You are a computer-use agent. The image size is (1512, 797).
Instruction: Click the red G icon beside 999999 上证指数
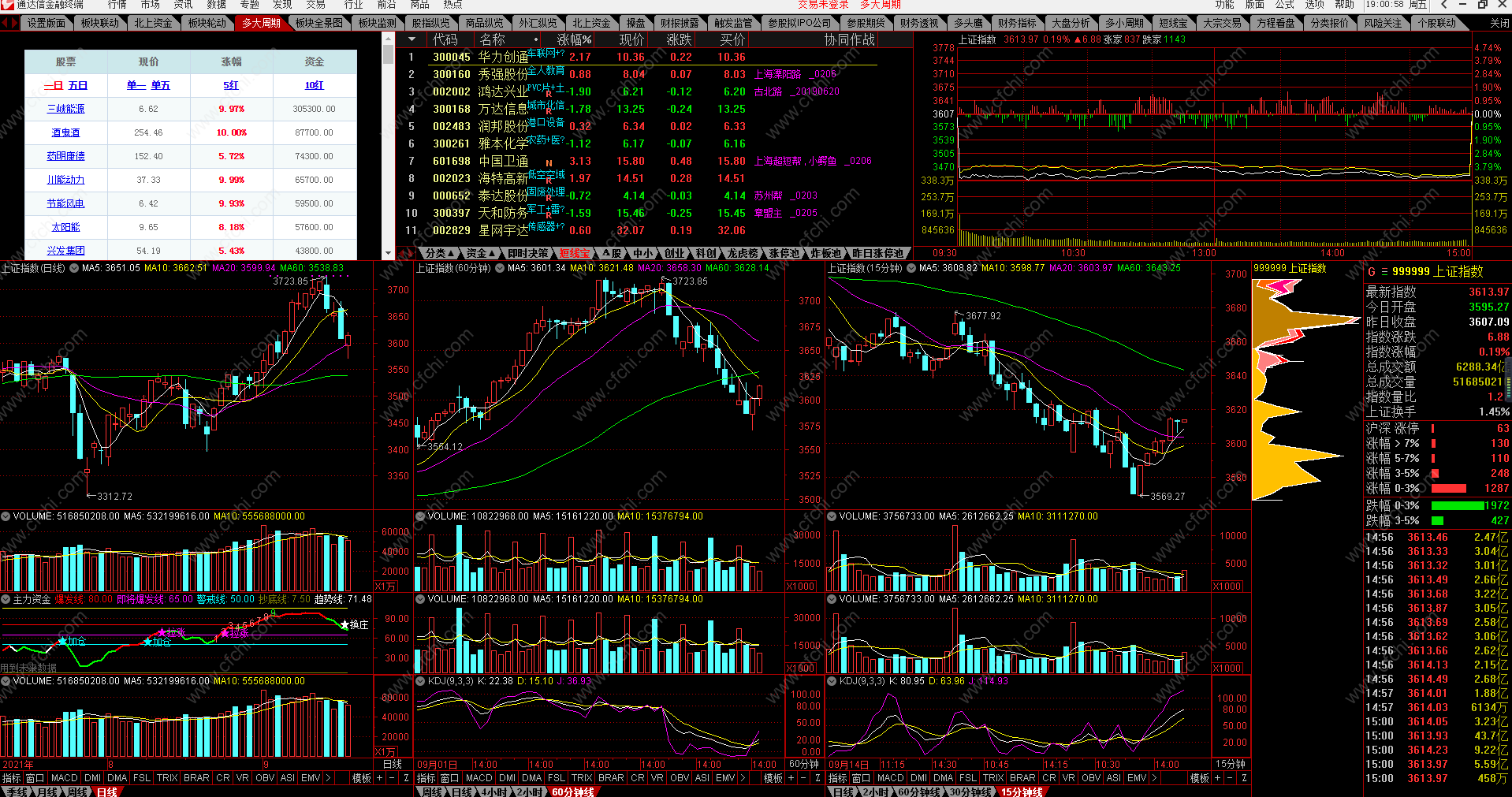1372,271
